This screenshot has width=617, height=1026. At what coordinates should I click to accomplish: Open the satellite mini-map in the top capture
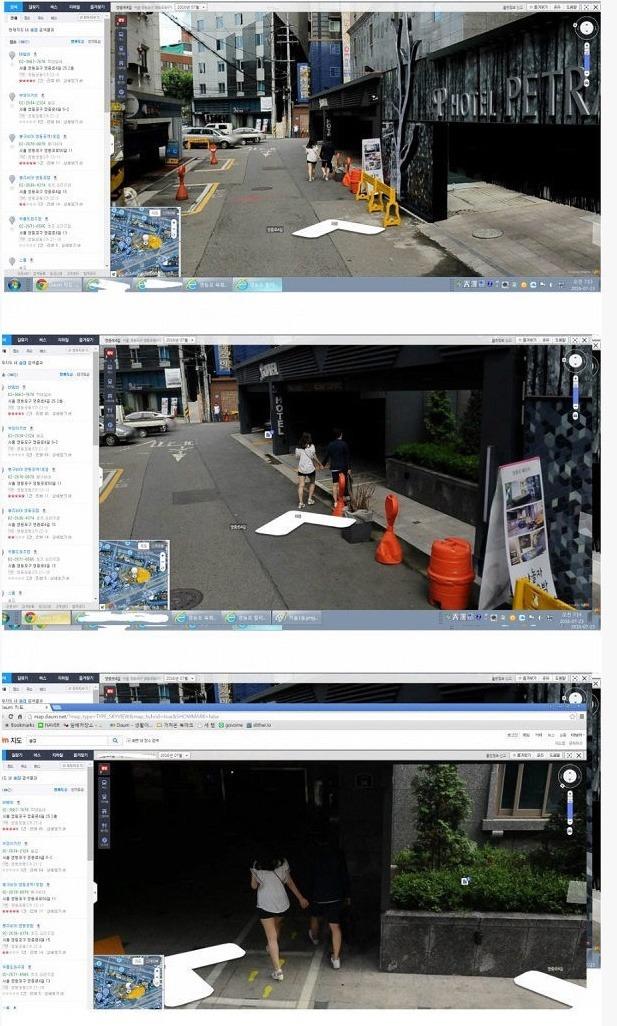145,241
